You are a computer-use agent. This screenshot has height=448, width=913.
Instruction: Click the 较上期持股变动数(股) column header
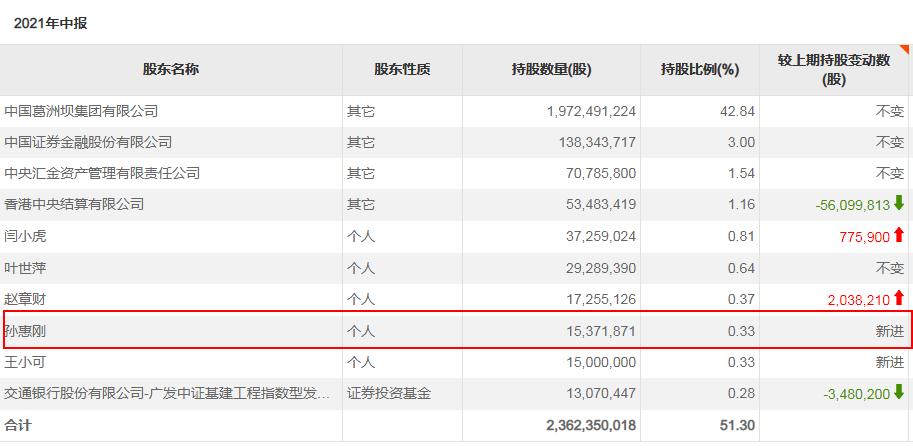(x=834, y=70)
